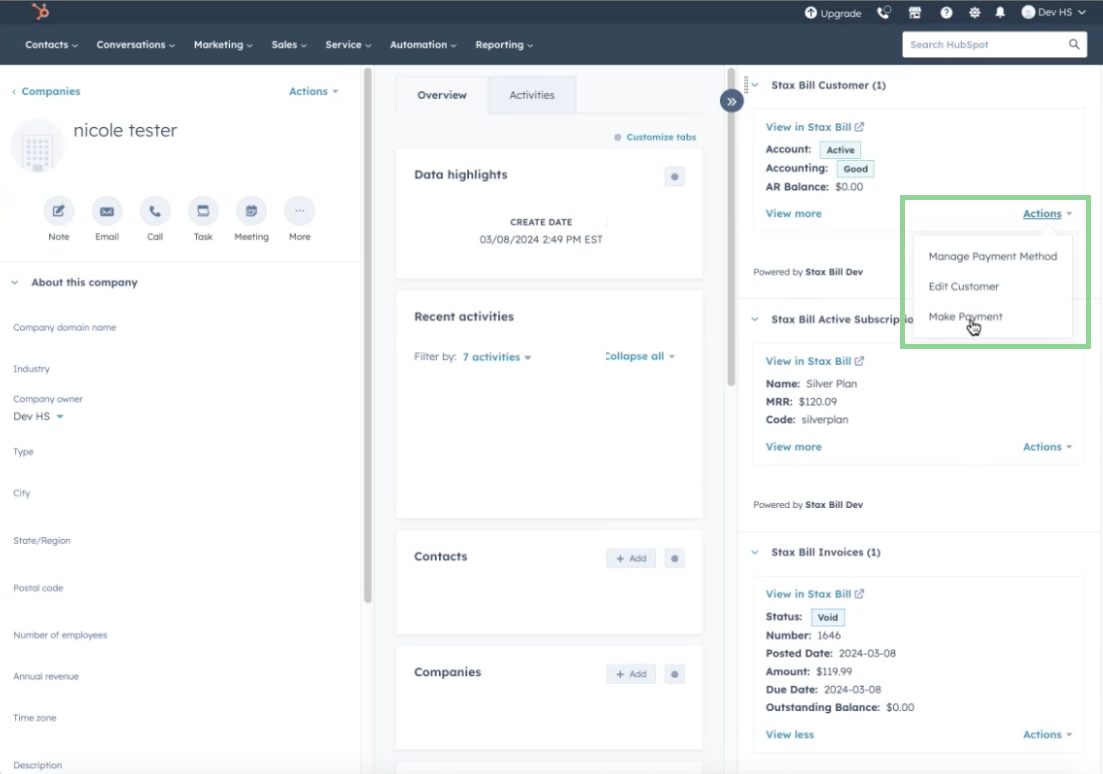Click the Upgrade button
Viewport: 1103px width, 774px height.
pos(833,13)
